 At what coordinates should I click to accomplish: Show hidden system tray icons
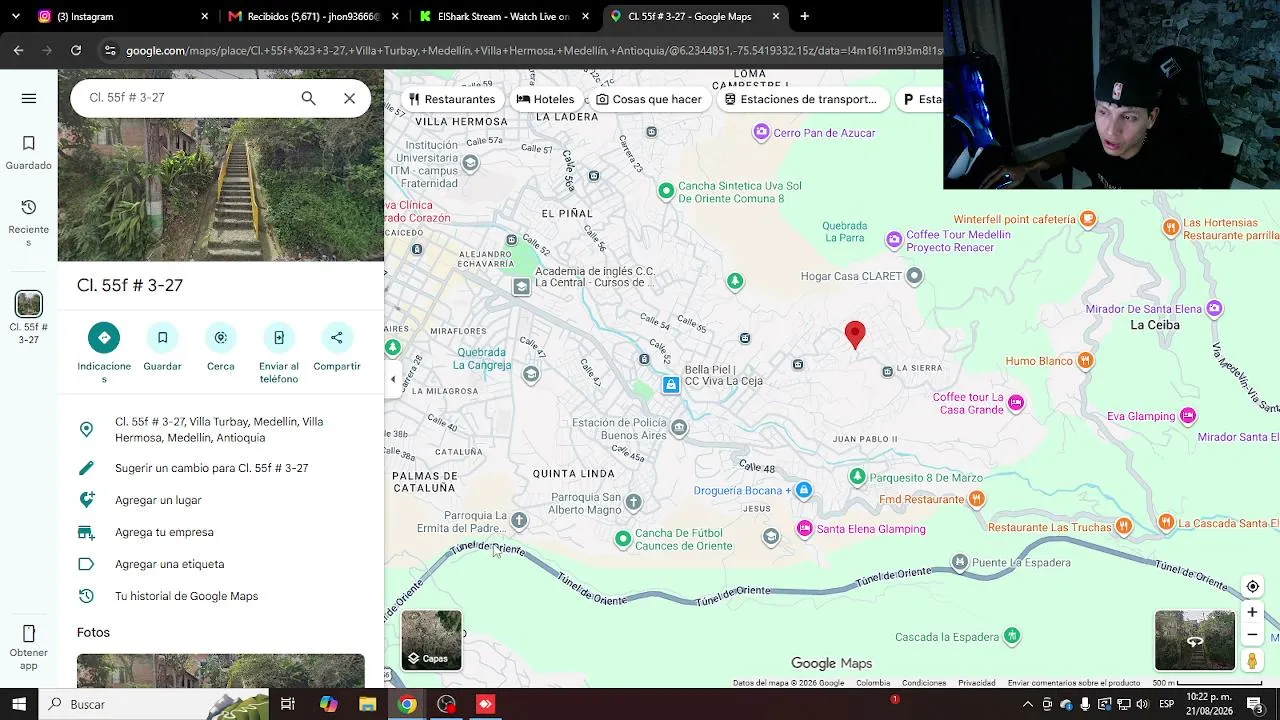click(1028, 704)
